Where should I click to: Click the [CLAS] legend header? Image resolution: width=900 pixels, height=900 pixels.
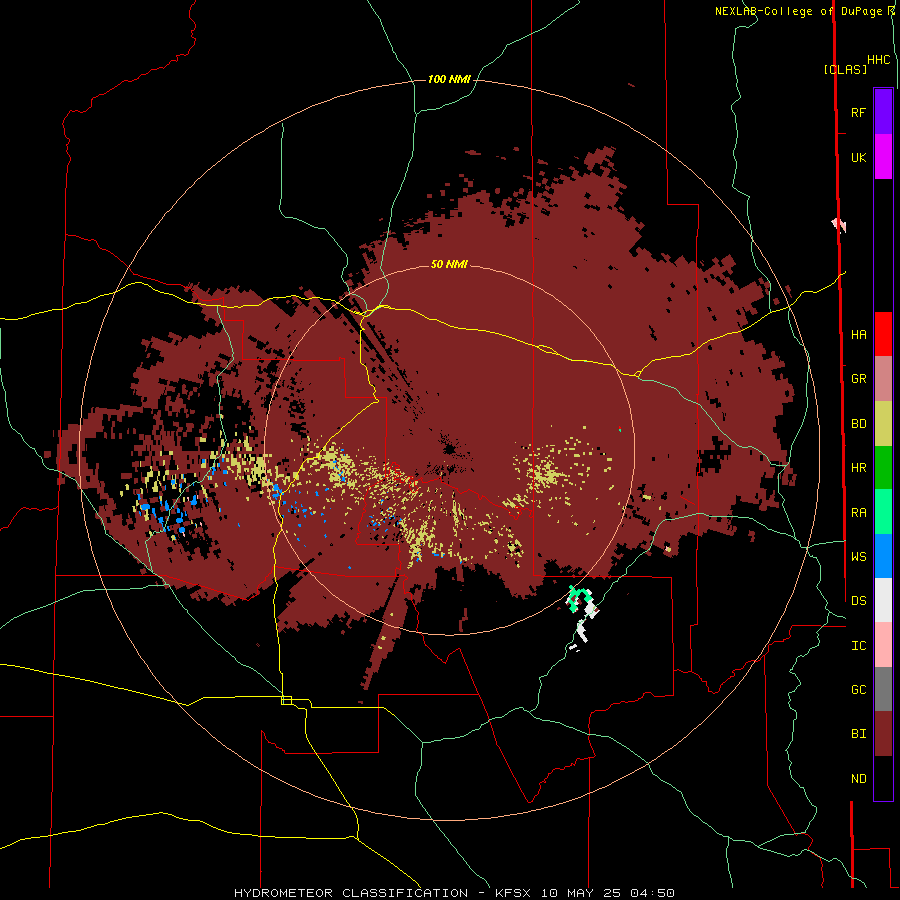pos(845,69)
